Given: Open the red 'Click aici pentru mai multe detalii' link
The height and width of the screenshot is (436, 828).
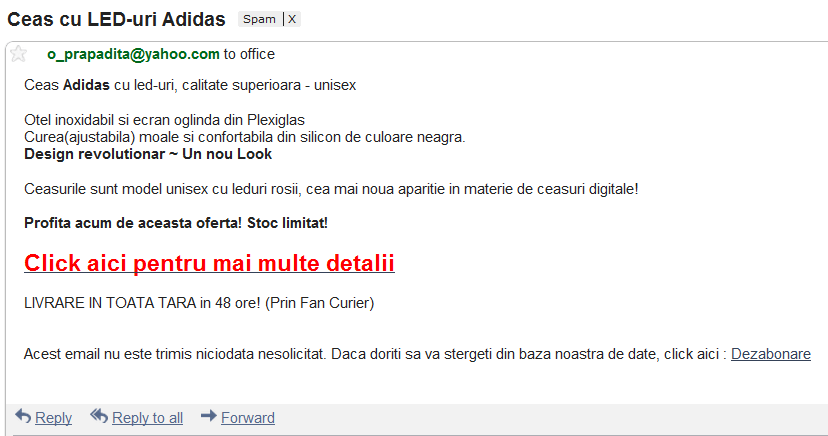Looking at the screenshot, I should [209, 264].
